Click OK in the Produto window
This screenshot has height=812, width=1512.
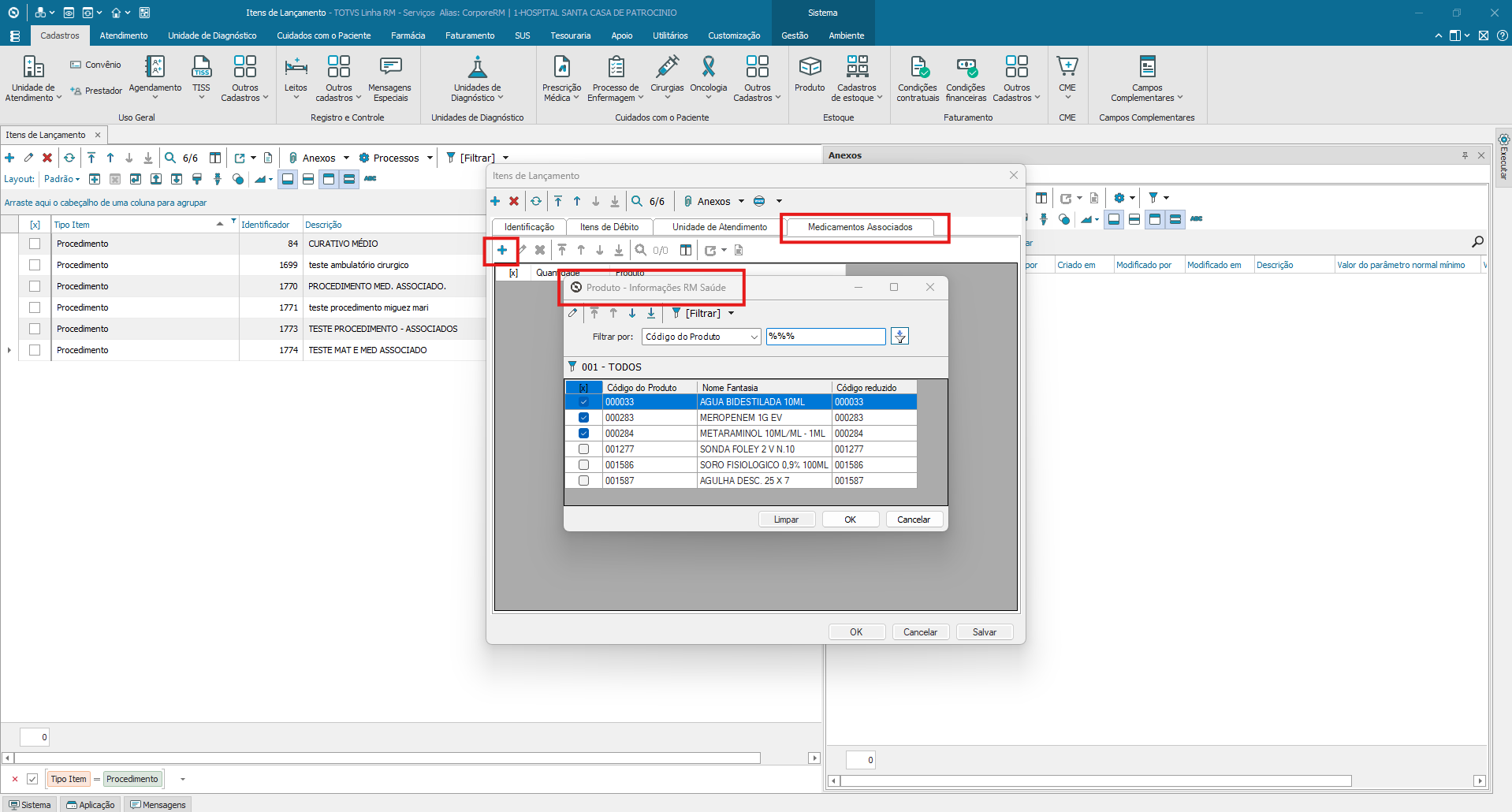click(851, 520)
